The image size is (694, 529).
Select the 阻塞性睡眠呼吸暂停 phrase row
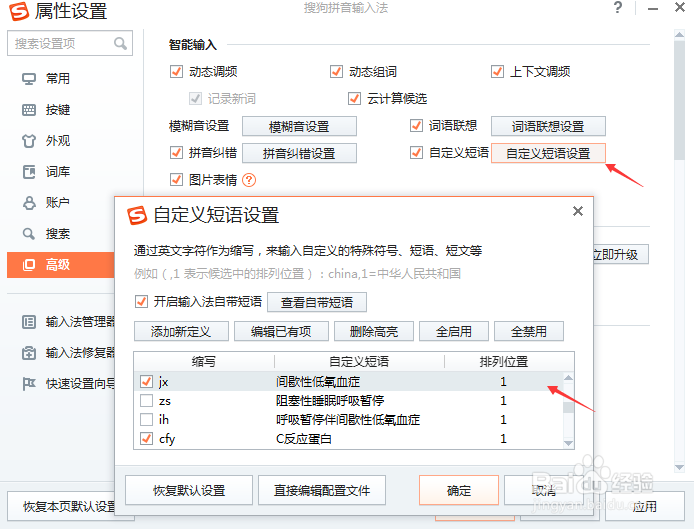click(x=348, y=401)
